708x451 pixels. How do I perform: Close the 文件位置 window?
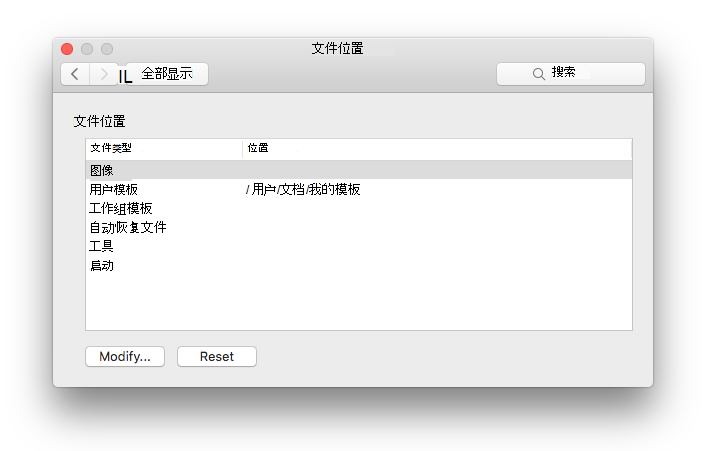[67, 49]
